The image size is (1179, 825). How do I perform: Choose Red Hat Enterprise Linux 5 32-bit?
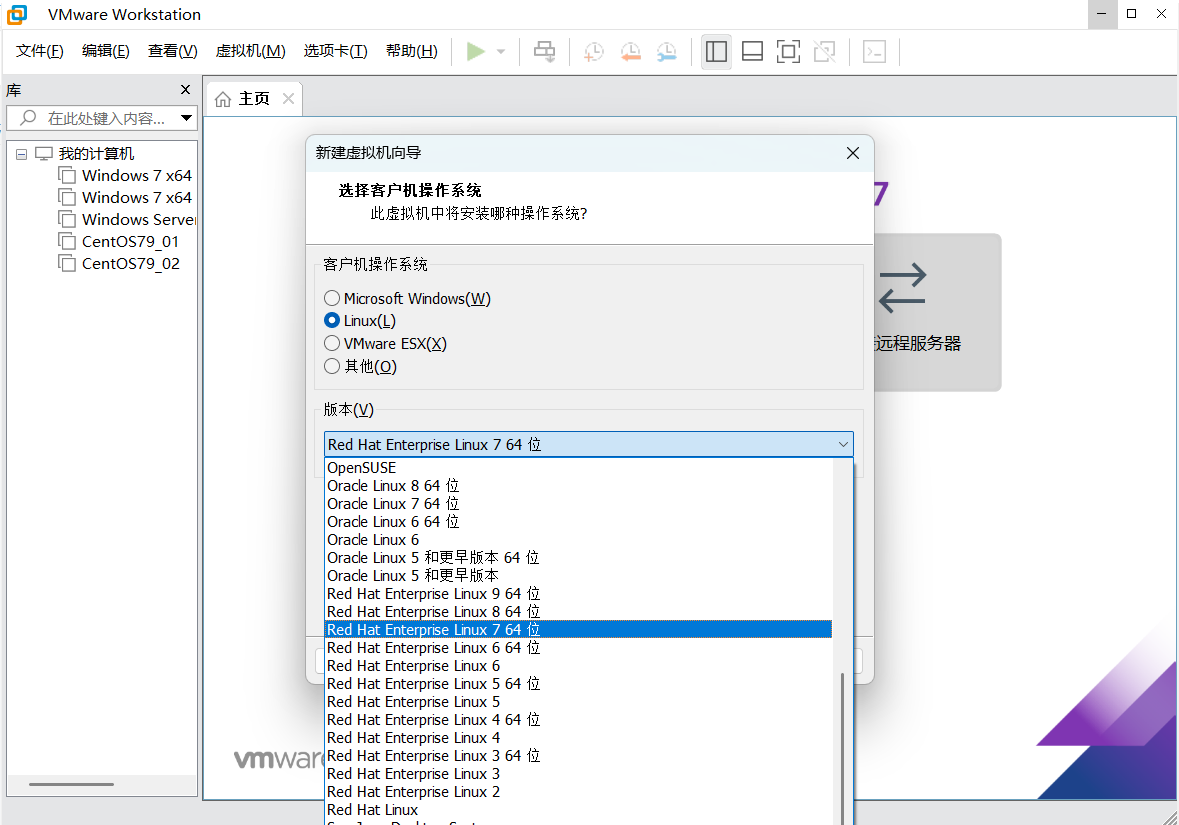(x=578, y=702)
